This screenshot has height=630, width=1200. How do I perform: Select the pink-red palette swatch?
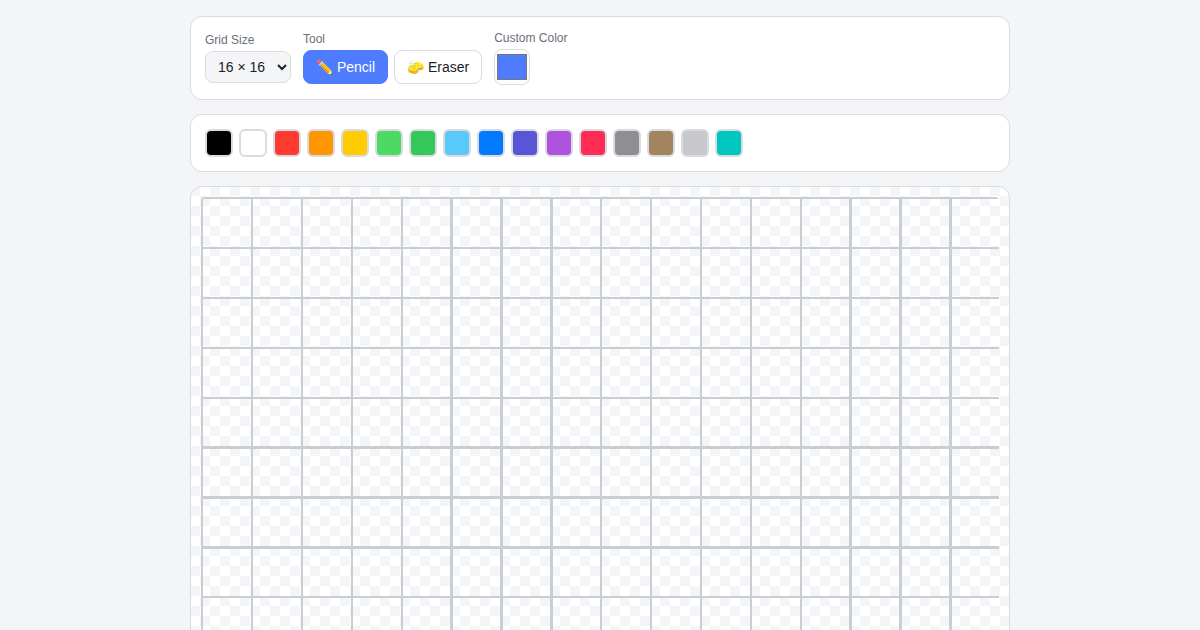pos(593,143)
